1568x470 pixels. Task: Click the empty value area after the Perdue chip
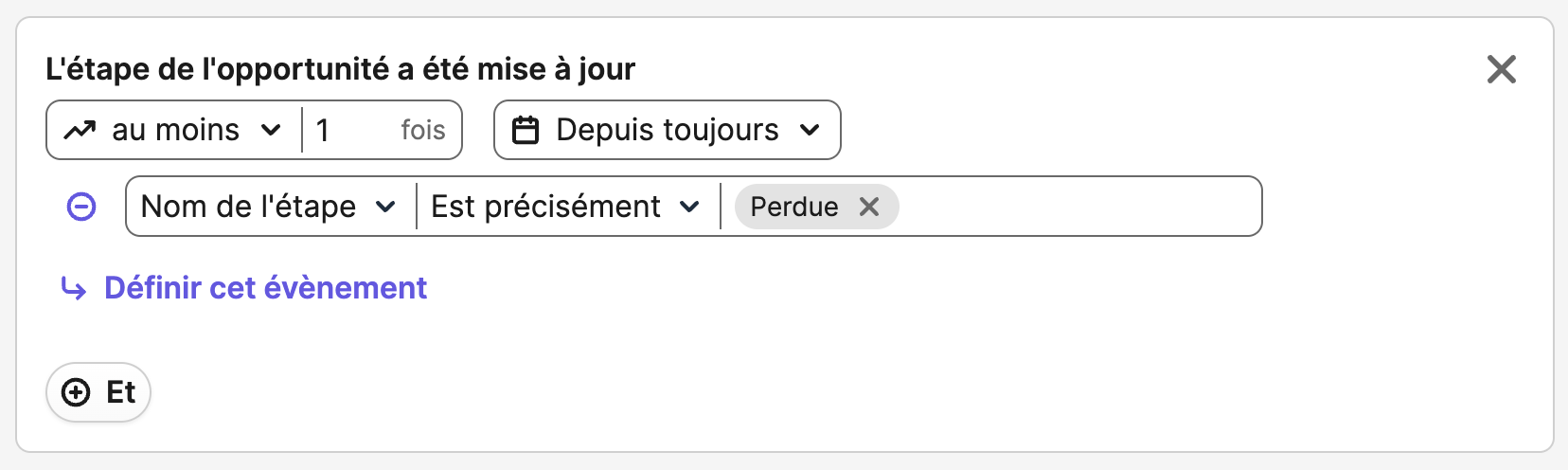pyautogui.click(x=1079, y=207)
